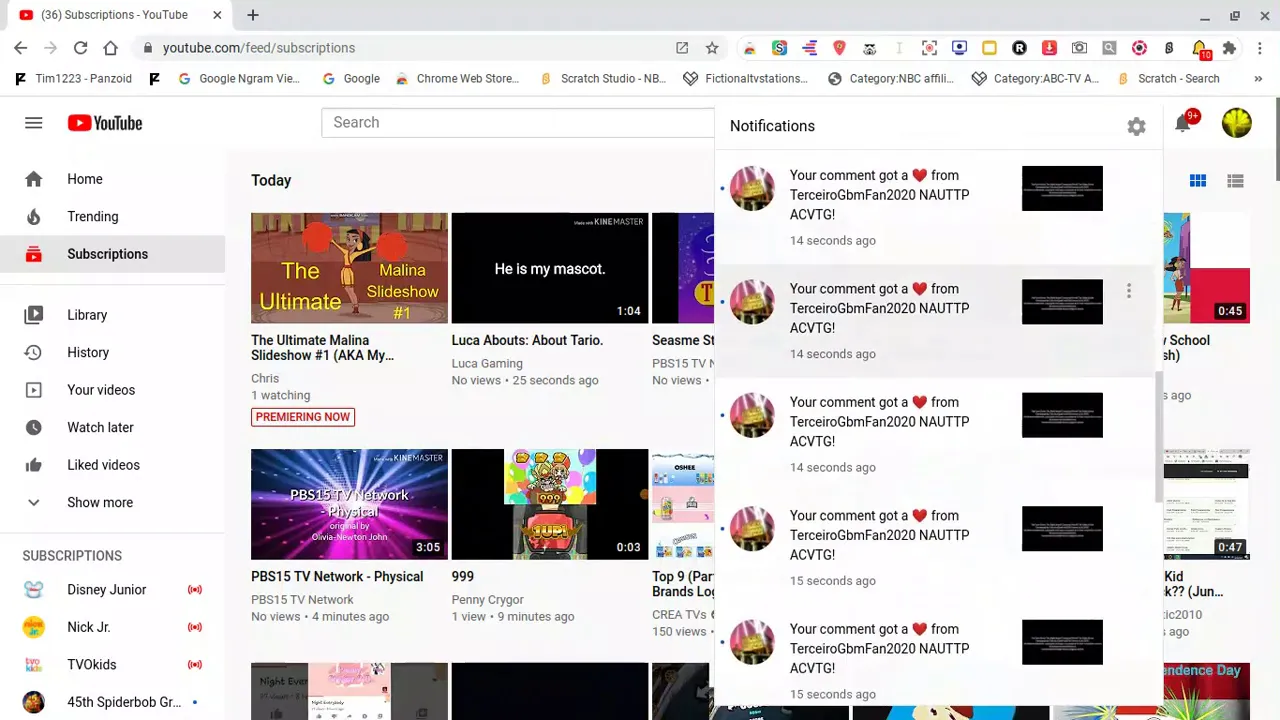Open Luca Gaming channel link
Viewport: 1280px width, 720px height.
click(x=487, y=363)
